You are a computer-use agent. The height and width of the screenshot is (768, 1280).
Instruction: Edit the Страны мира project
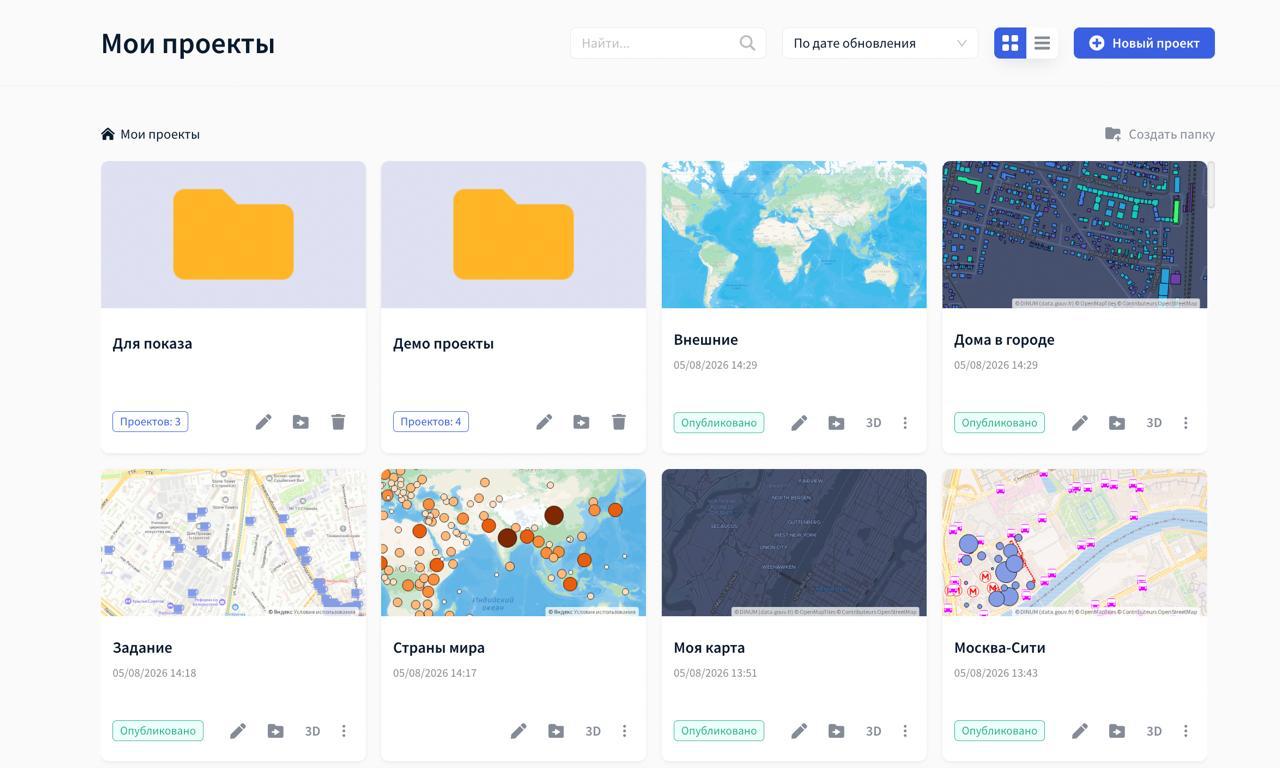[519, 731]
